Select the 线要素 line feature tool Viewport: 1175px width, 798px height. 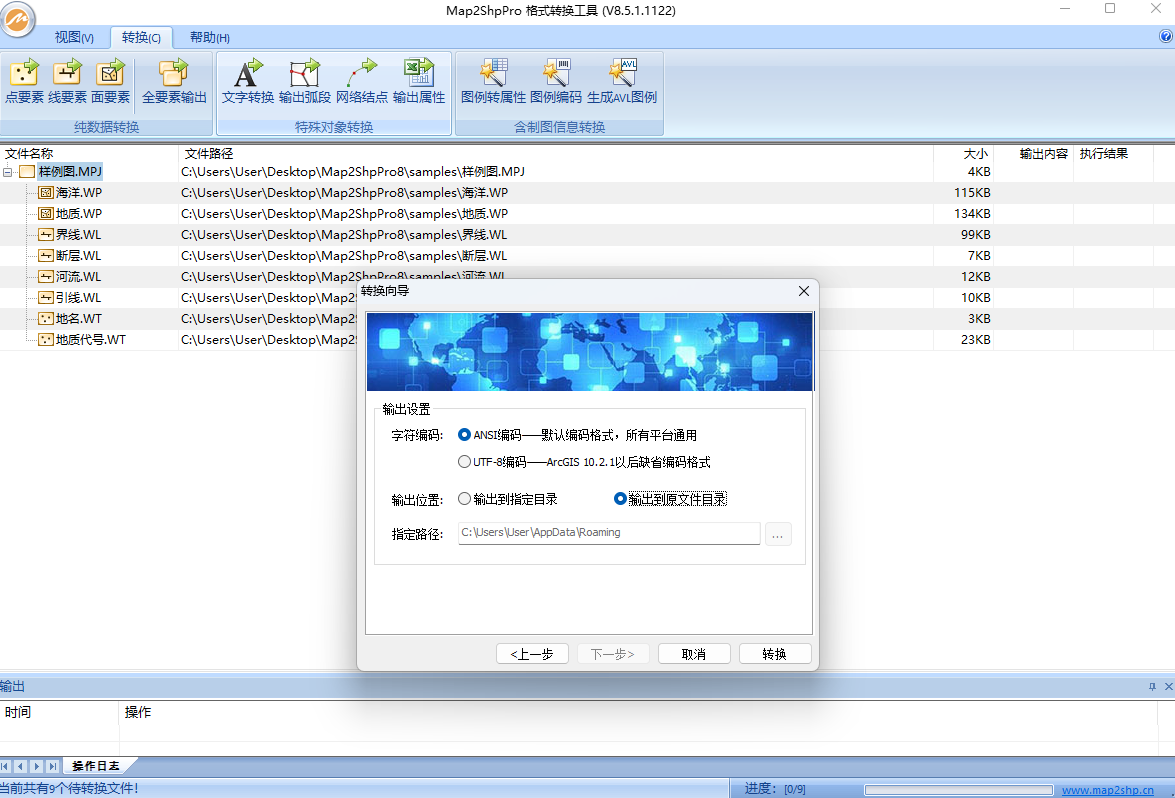(67, 82)
